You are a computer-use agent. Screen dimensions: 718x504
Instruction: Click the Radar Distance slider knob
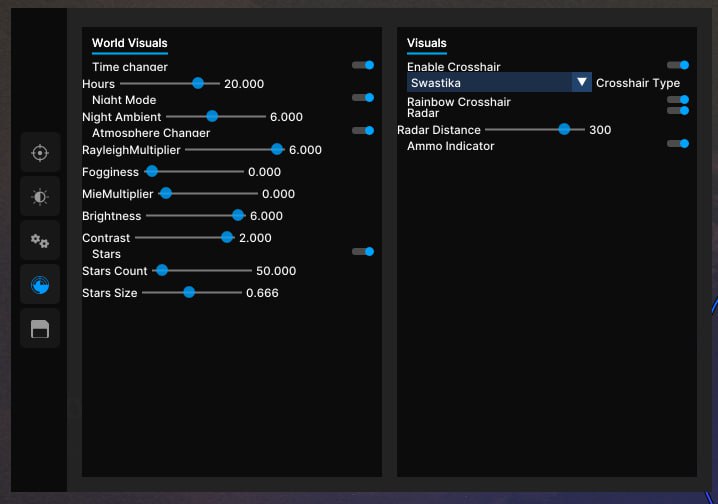(564, 129)
